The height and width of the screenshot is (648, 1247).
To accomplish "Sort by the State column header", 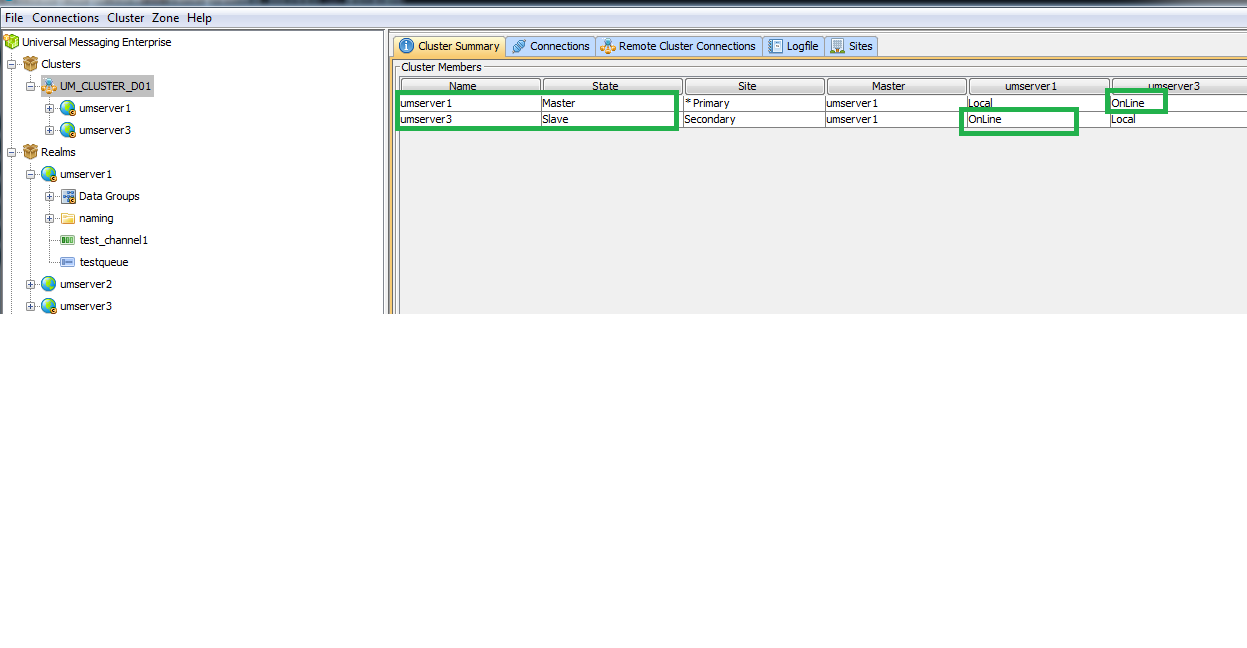I will coord(613,86).
